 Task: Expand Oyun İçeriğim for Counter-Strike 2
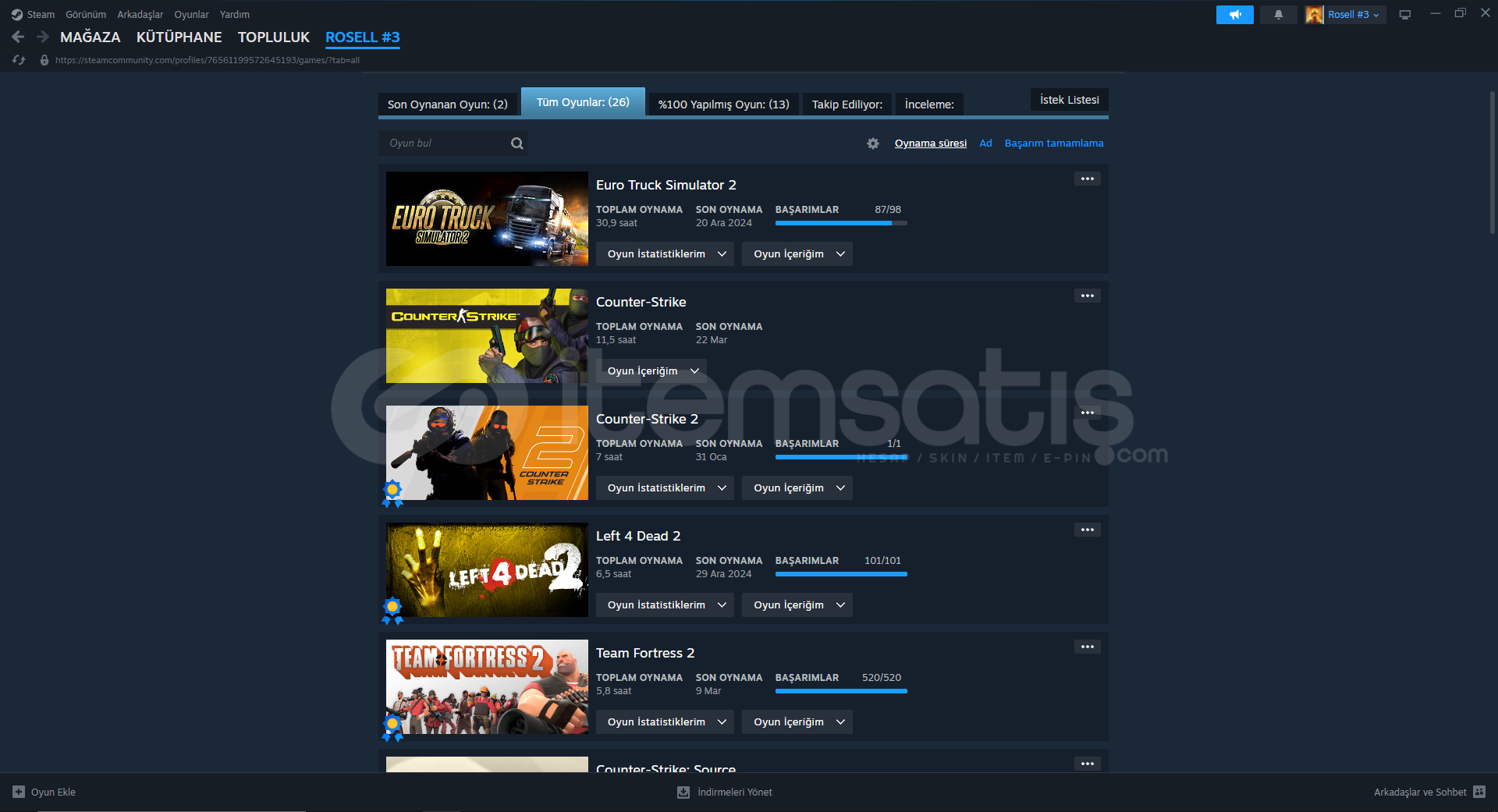[x=797, y=488]
